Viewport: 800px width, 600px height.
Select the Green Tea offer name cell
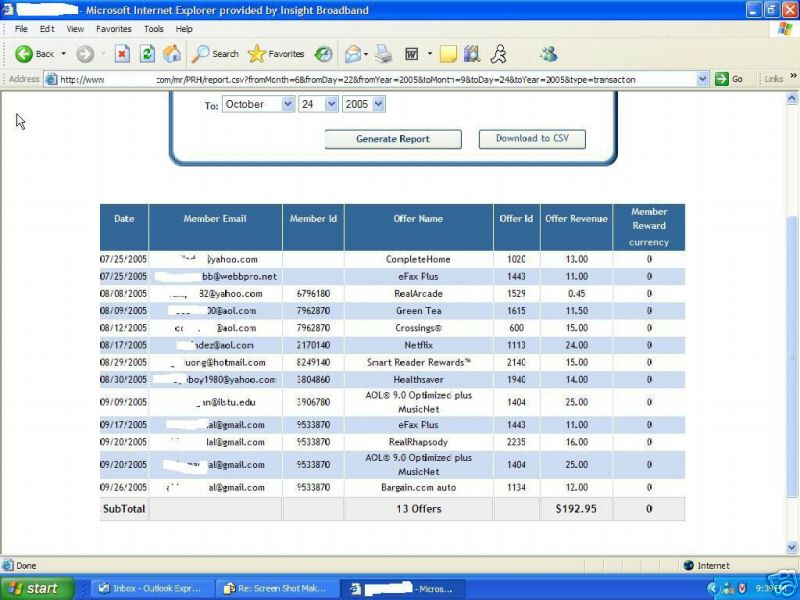click(x=418, y=311)
